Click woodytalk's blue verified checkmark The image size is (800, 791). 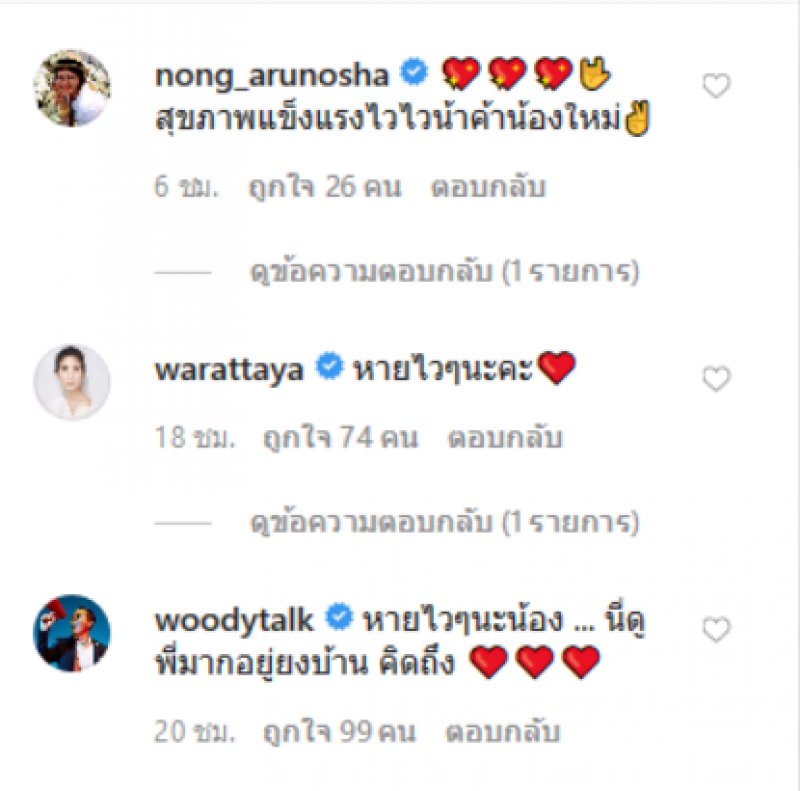pyautogui.click(x=339, y=616)
